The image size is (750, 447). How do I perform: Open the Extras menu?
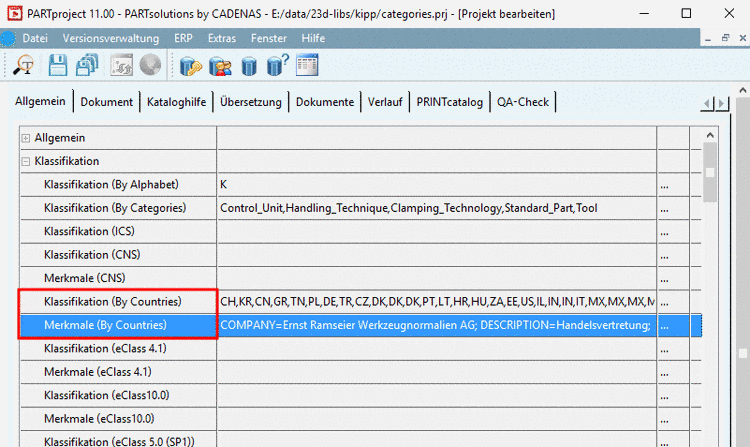(x=222, y=38)
